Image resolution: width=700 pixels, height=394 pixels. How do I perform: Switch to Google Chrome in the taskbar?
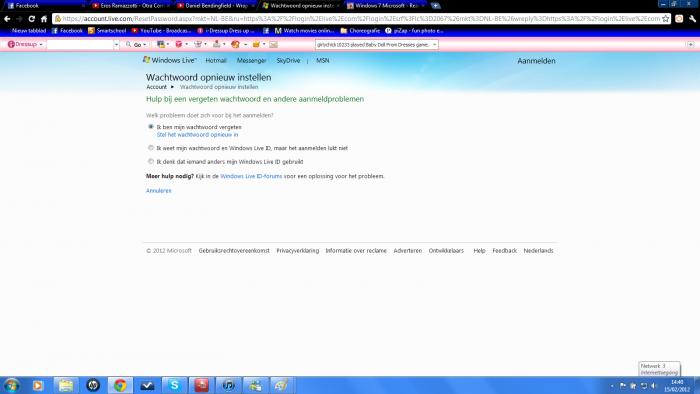120,385
